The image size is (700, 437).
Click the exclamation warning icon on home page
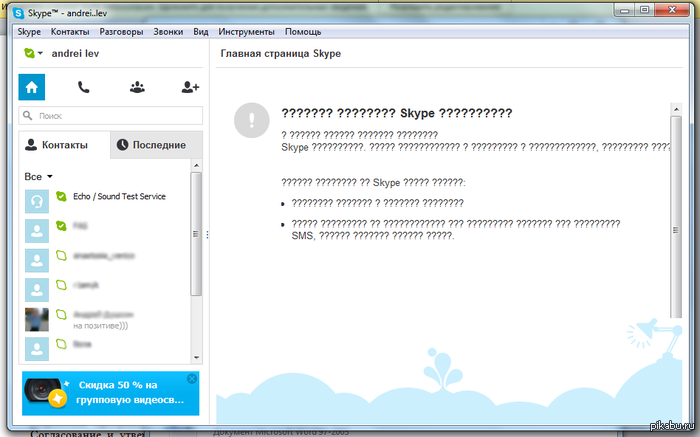tap(252, 120)
